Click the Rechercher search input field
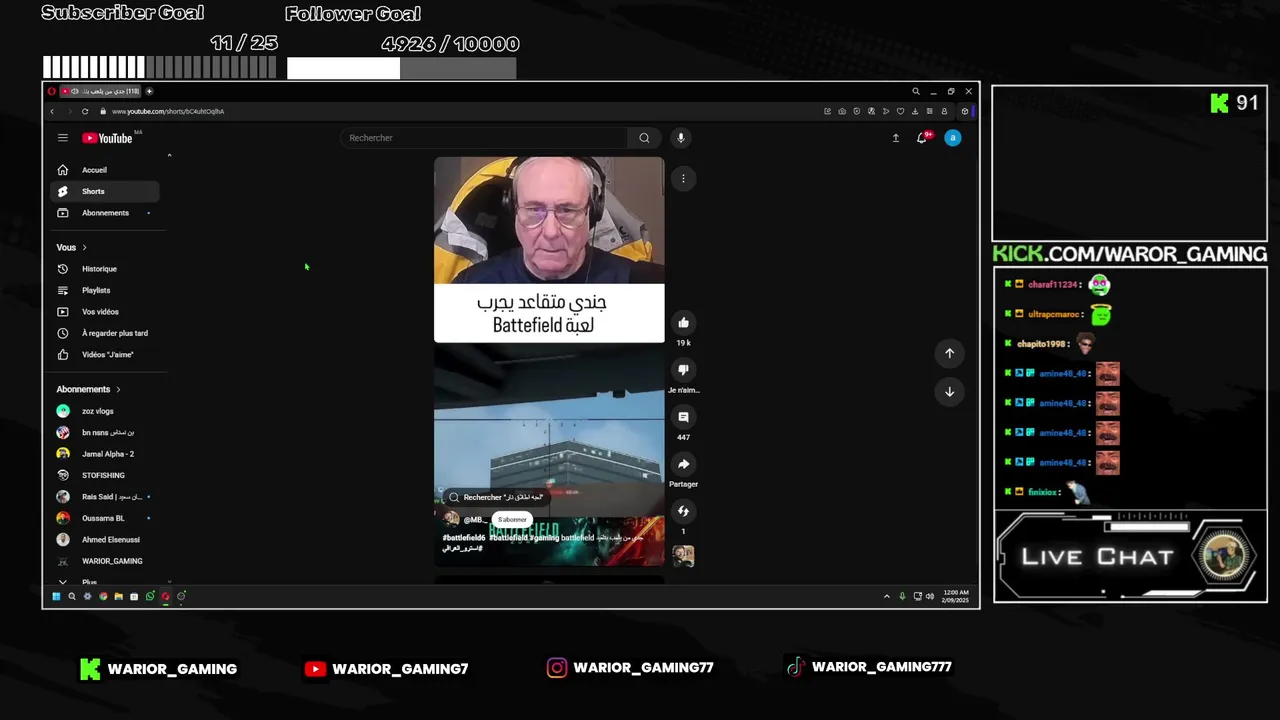This screenshot has width=1280, height=720. pyautogui.click(x=485, y=138)
